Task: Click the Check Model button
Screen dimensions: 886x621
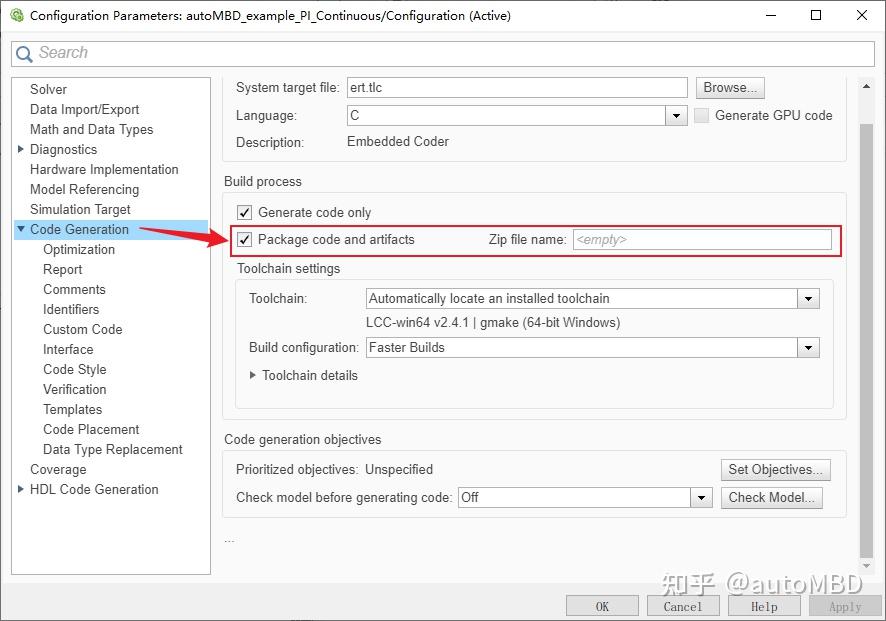Action: click(x=771, y=498)
